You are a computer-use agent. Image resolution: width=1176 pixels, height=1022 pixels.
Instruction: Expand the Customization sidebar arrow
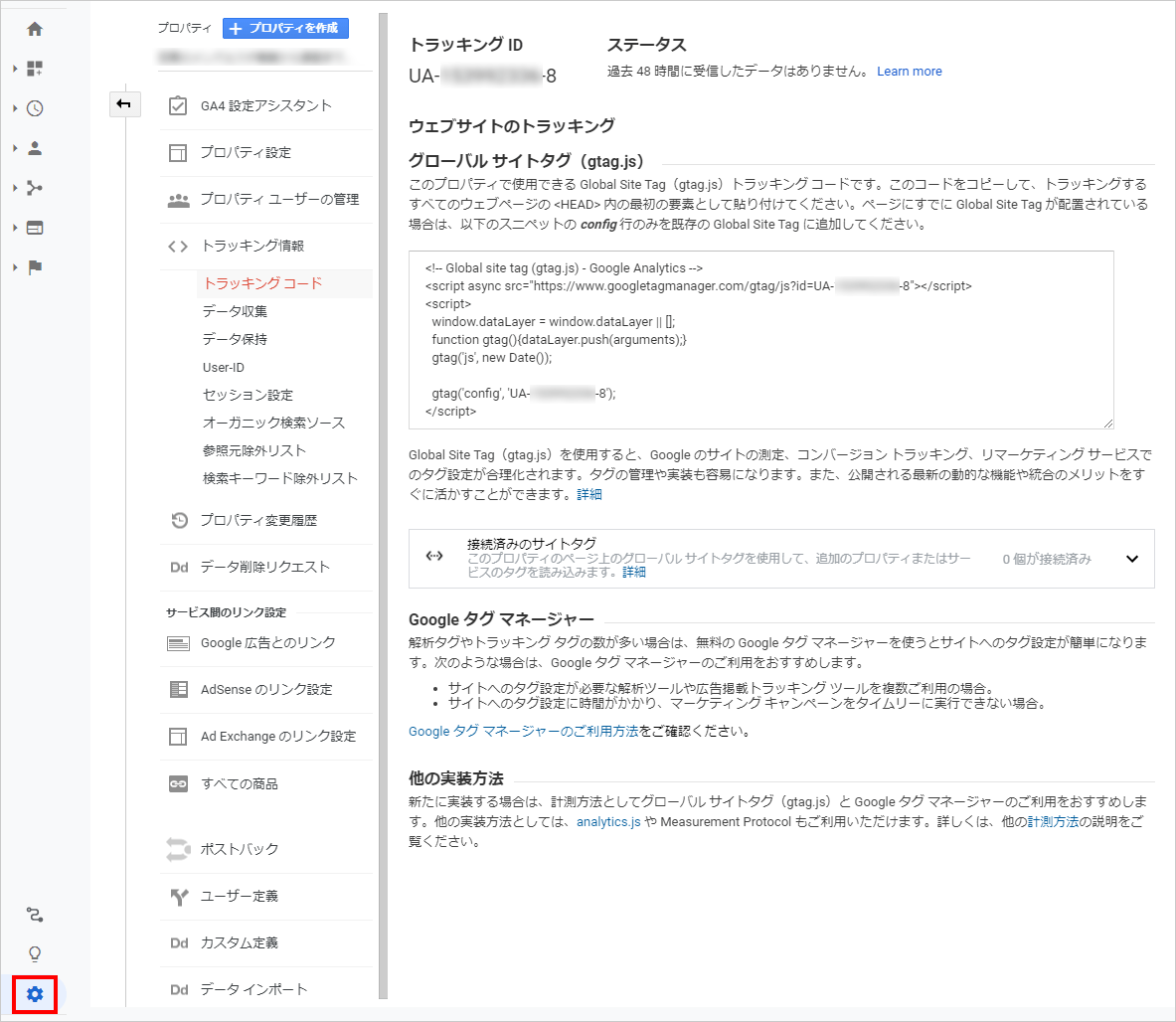coord(15,69)
